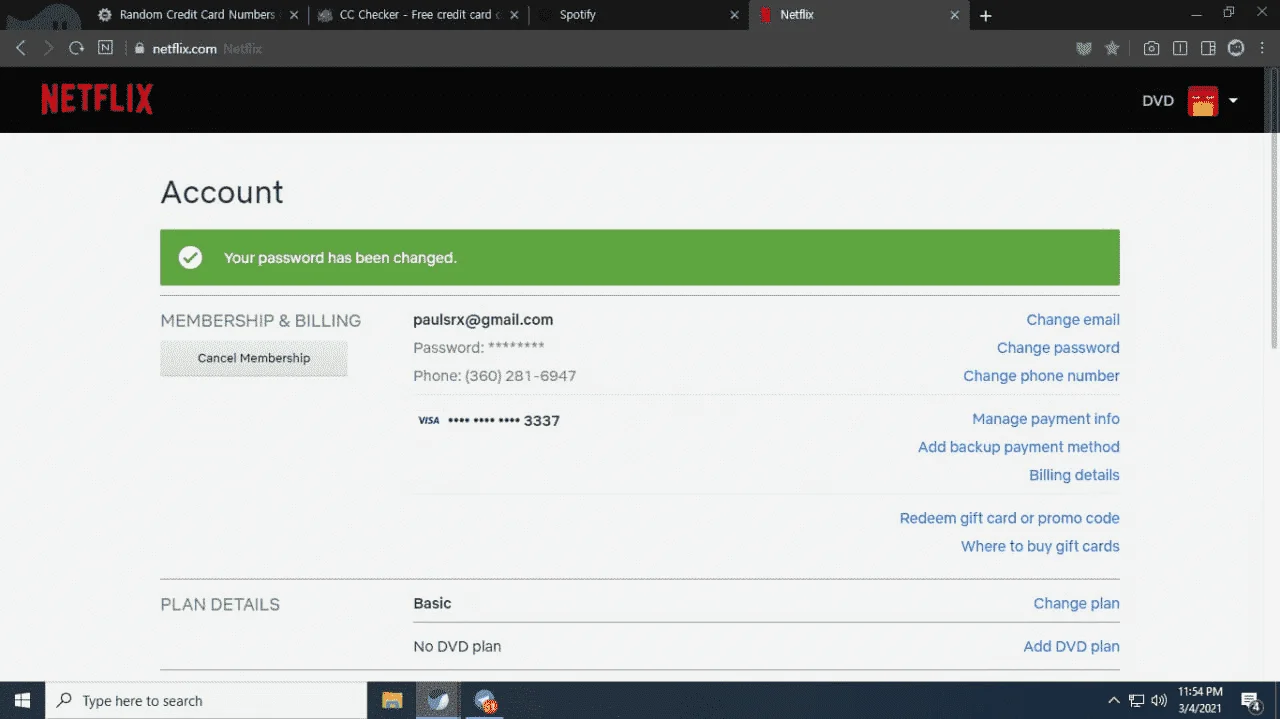Close the Random Credit Card Numbers tab

tap(293, 15)
